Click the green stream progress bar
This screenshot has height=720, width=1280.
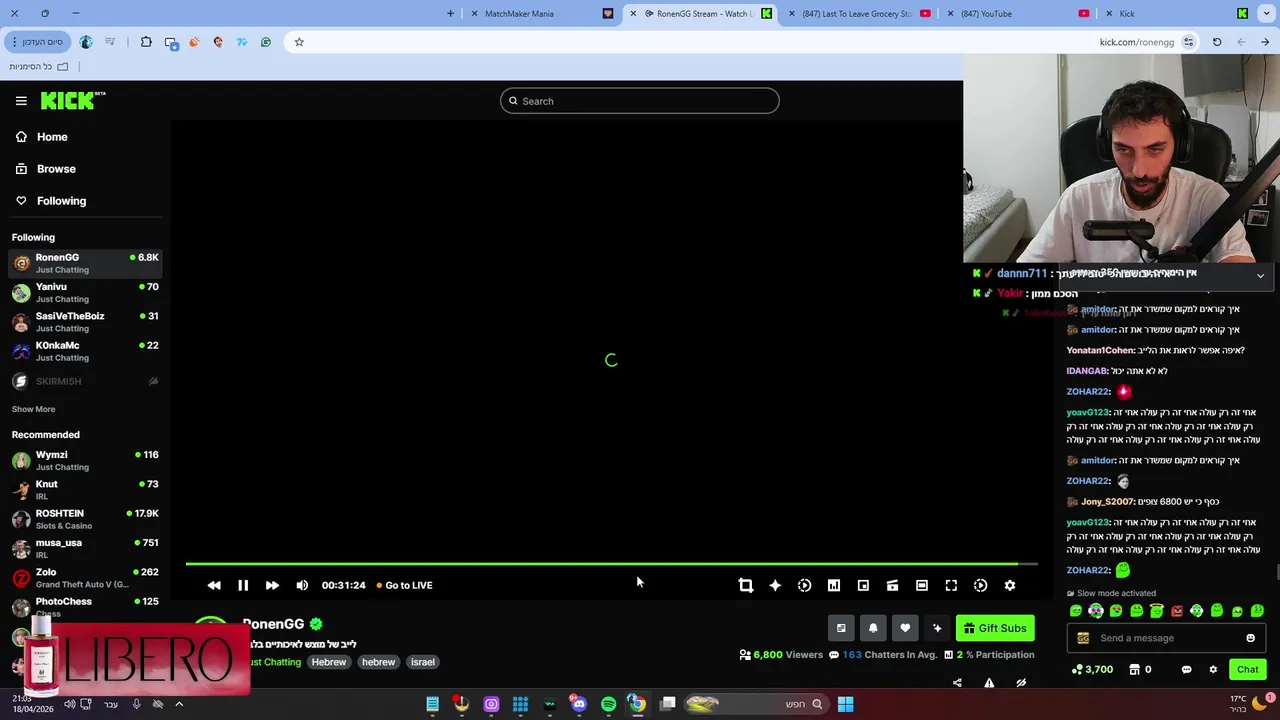click(602, 565)
